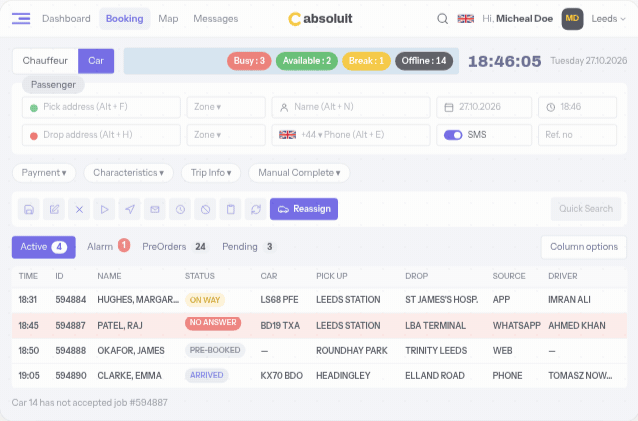
Task: Expand the Payment dropdown
Action: click(44, 173)
